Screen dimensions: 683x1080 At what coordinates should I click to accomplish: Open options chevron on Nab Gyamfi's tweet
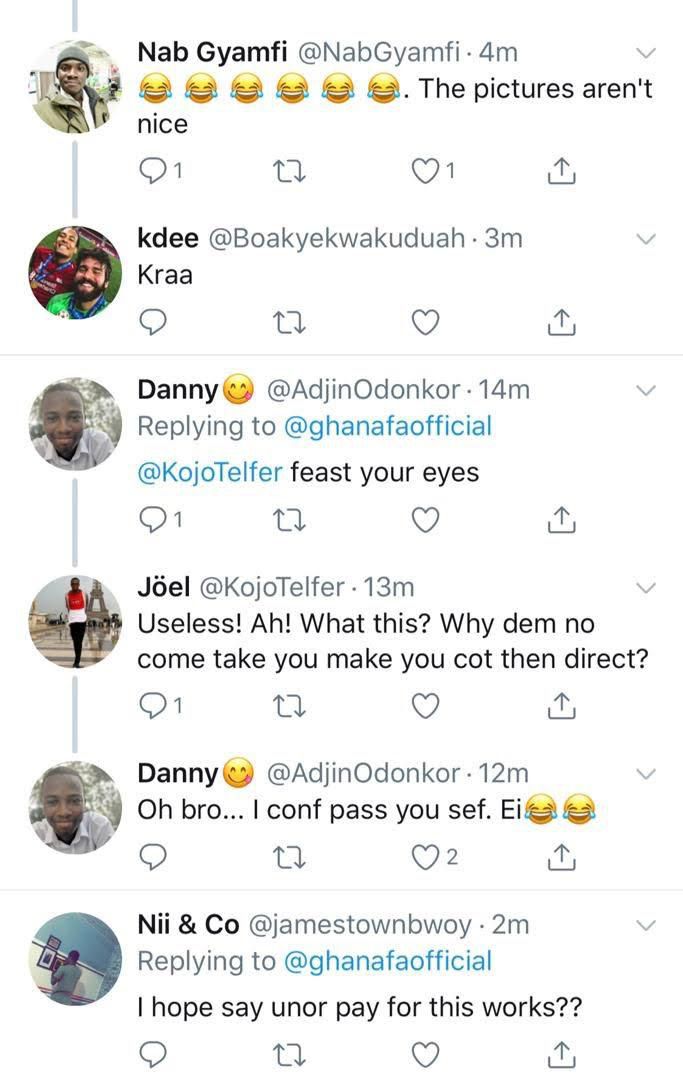coord(646,52)
